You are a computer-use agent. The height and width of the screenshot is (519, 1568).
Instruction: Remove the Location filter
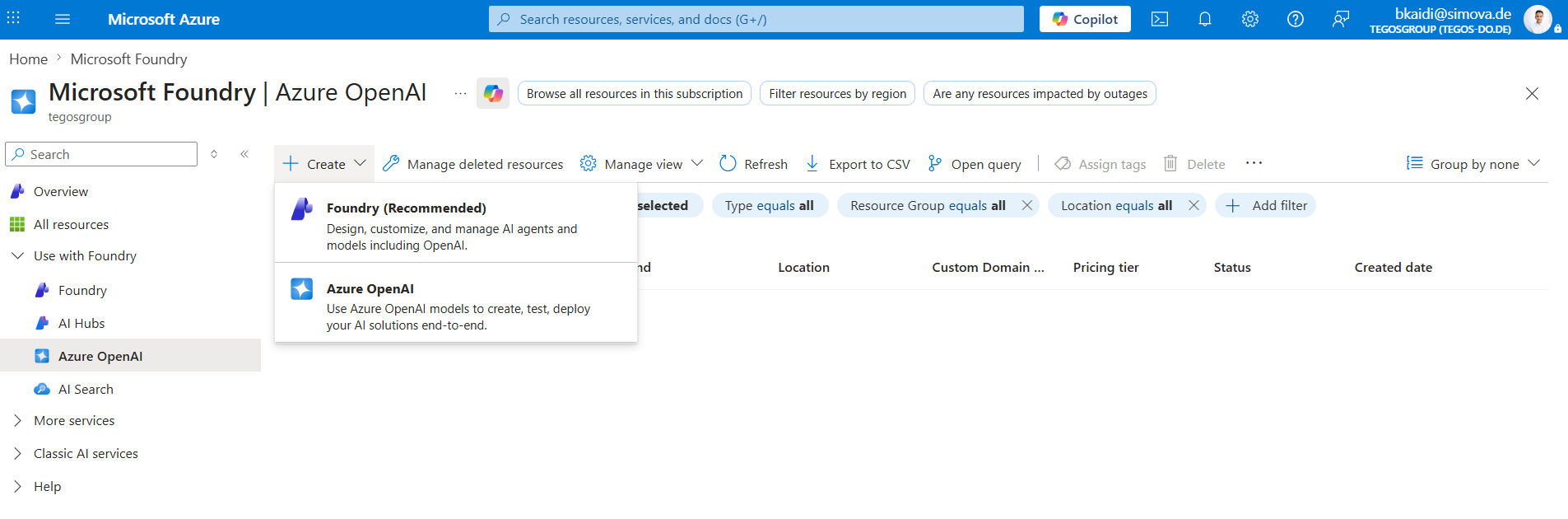(x=1193, y=205)
